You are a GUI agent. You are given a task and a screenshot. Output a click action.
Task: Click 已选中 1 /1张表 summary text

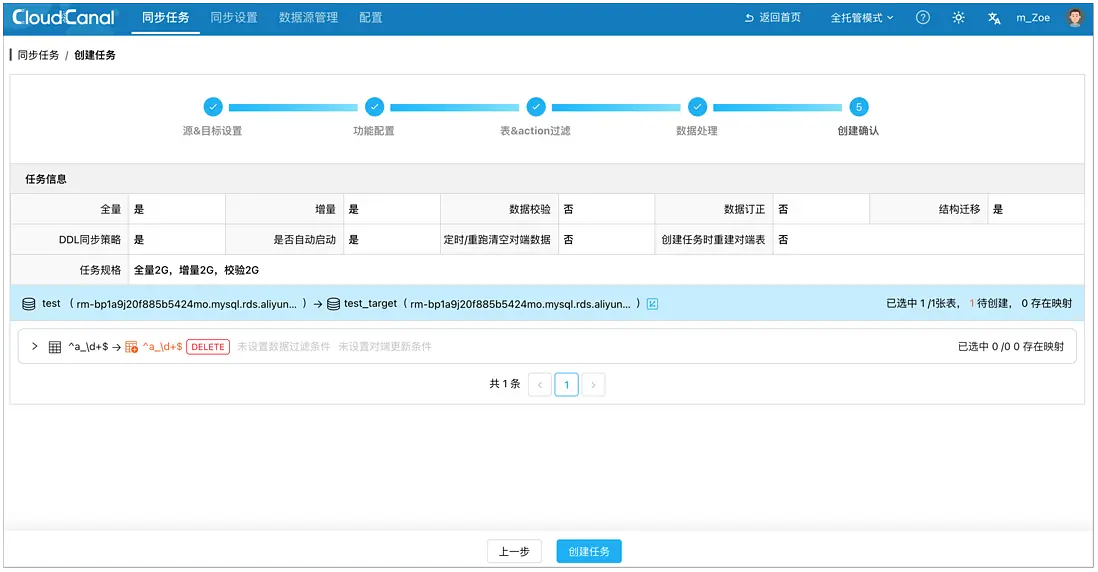pyautogui.click(x=922, y=304)
